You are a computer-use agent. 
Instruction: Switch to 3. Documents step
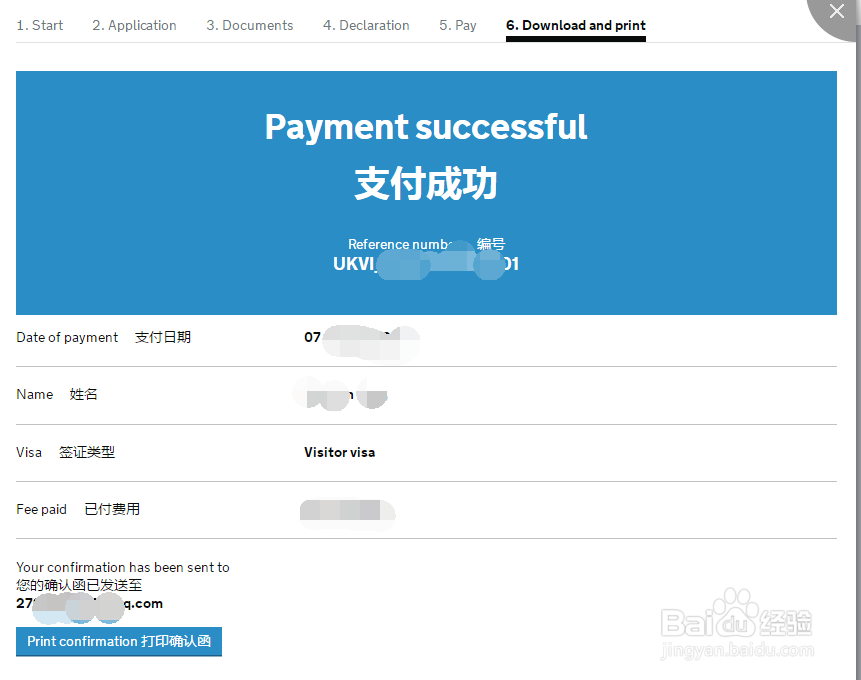pyautogui.click(x=249, y=25)
